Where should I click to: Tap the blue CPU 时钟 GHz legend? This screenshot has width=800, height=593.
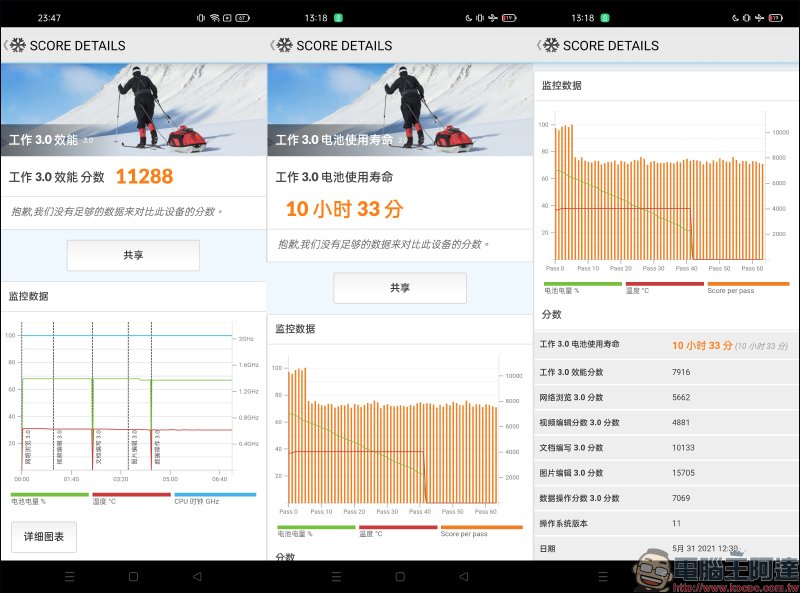pyautogui.click(x=215, y=498)
